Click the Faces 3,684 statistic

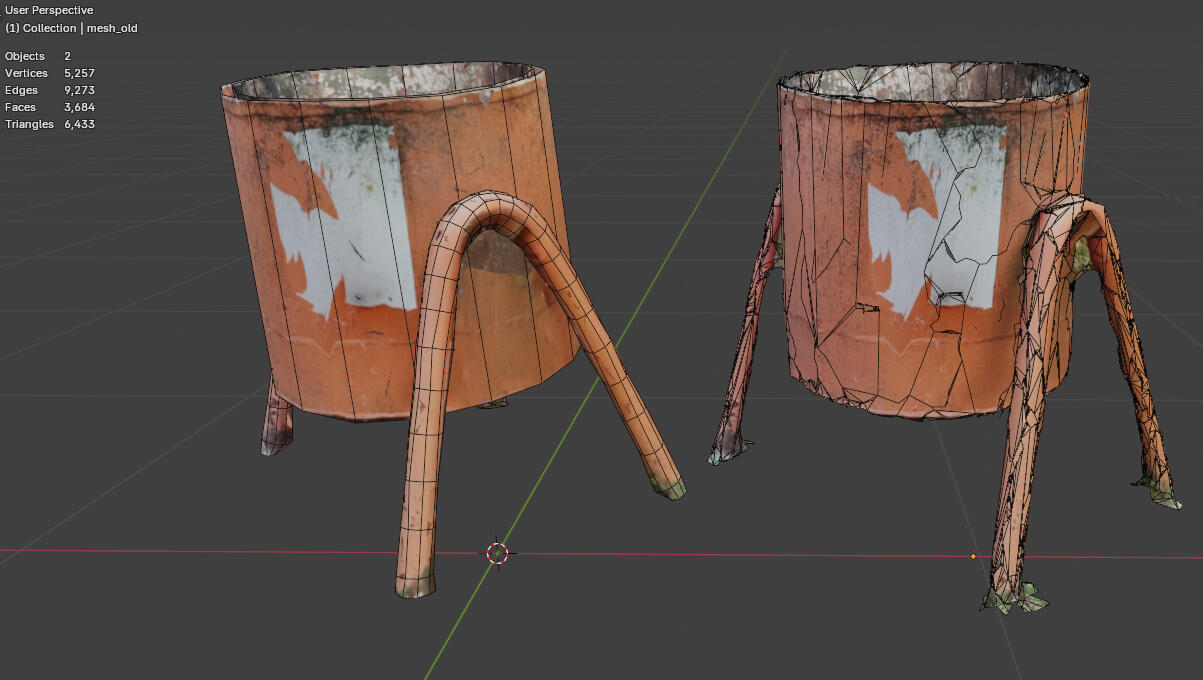[x=50, y=107]
